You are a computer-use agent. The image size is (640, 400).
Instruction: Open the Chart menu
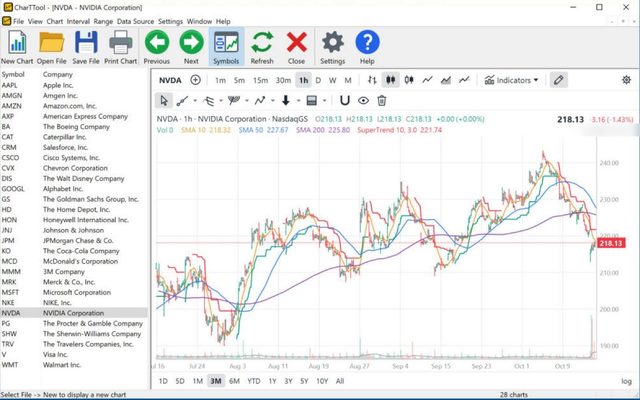pyautogui.click(x=54, y=21)
